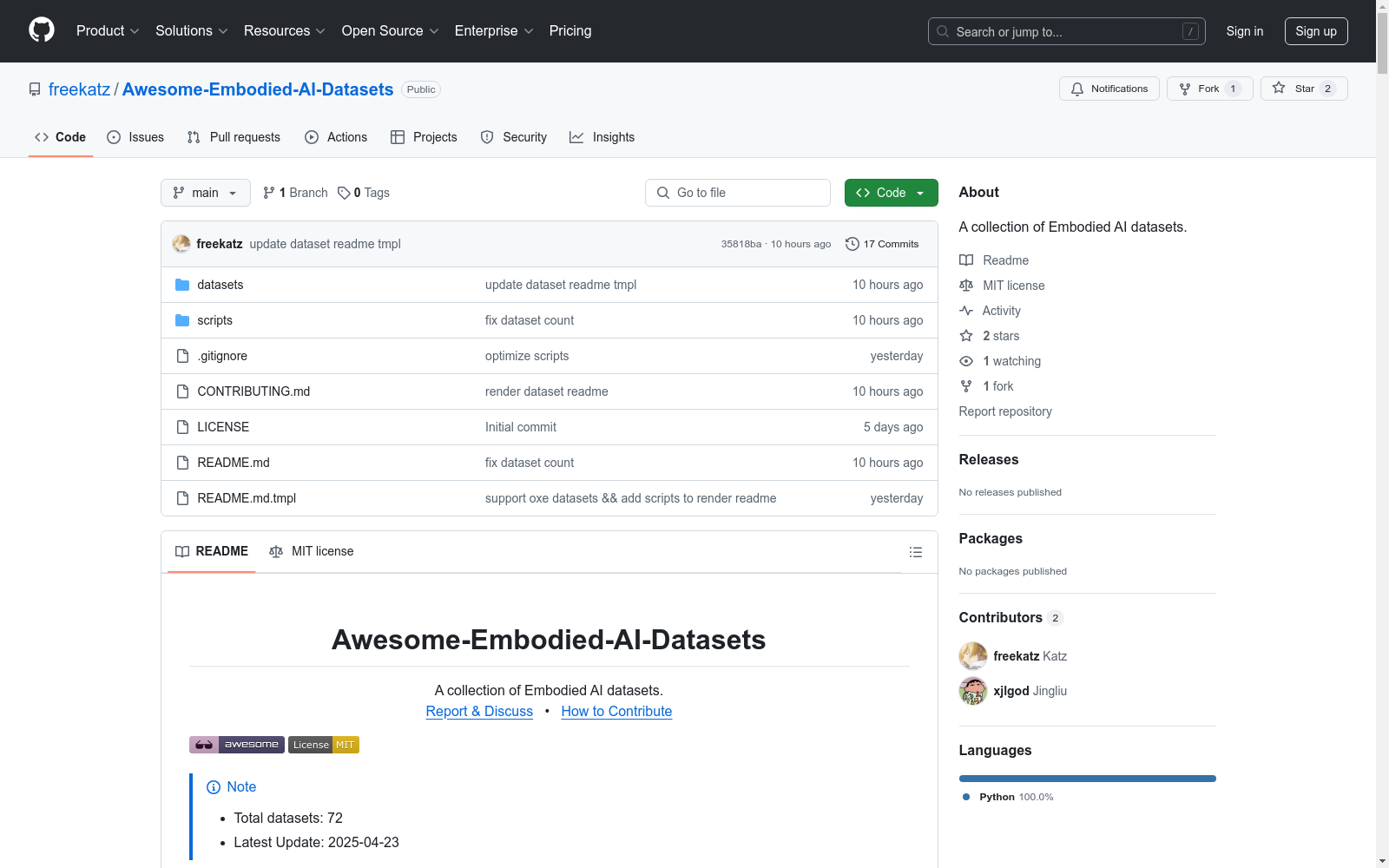1389x868 pixels.
Task: Click the scripts folder icon
Action: pos(182,320)
